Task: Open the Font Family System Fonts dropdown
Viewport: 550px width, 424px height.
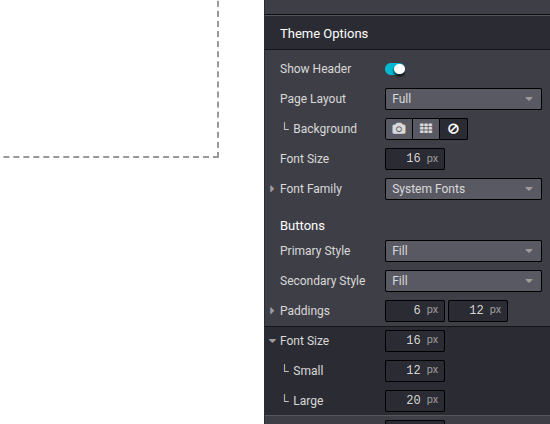Action: tap(463, 189)
